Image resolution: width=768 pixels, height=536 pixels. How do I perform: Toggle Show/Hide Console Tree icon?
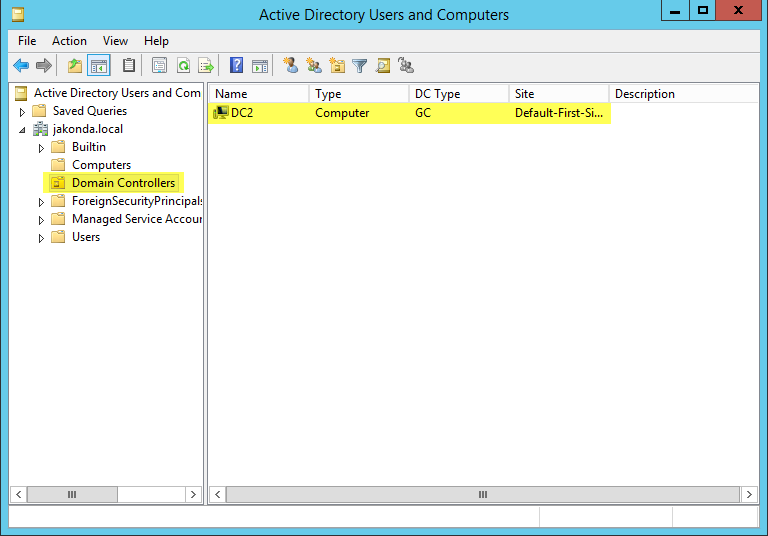point(99,66)
